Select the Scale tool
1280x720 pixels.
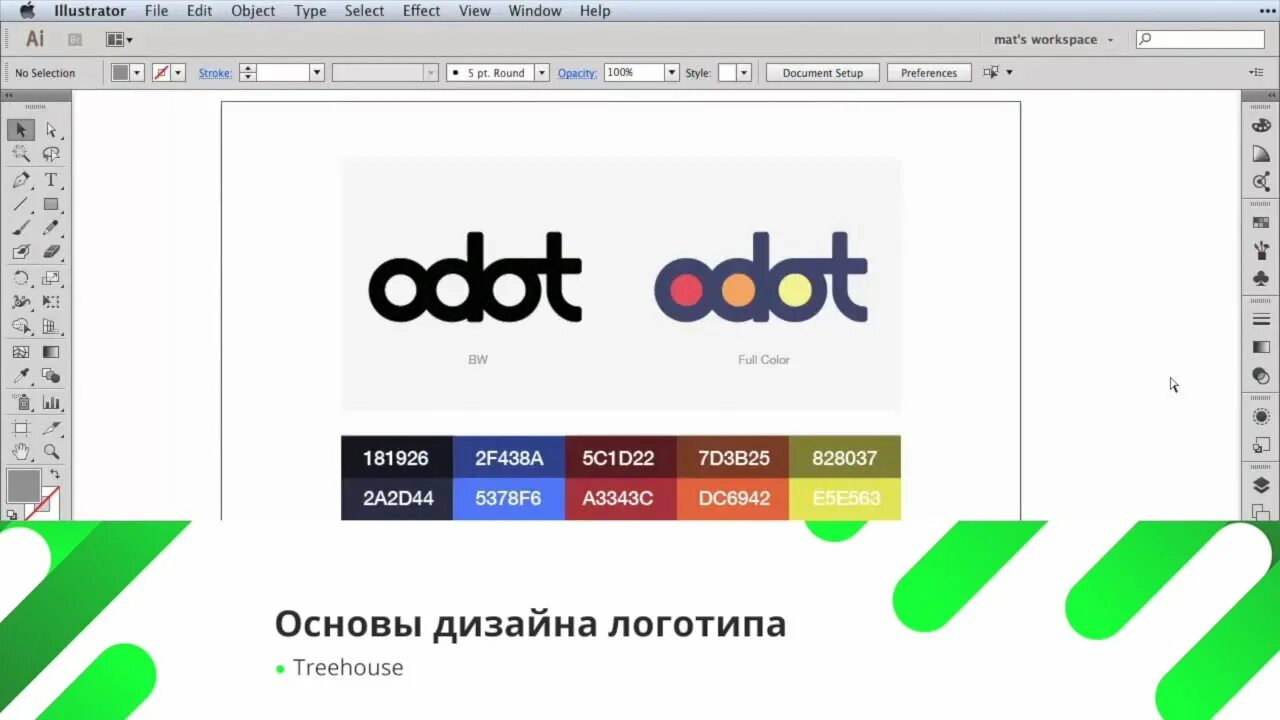point(51,278)
